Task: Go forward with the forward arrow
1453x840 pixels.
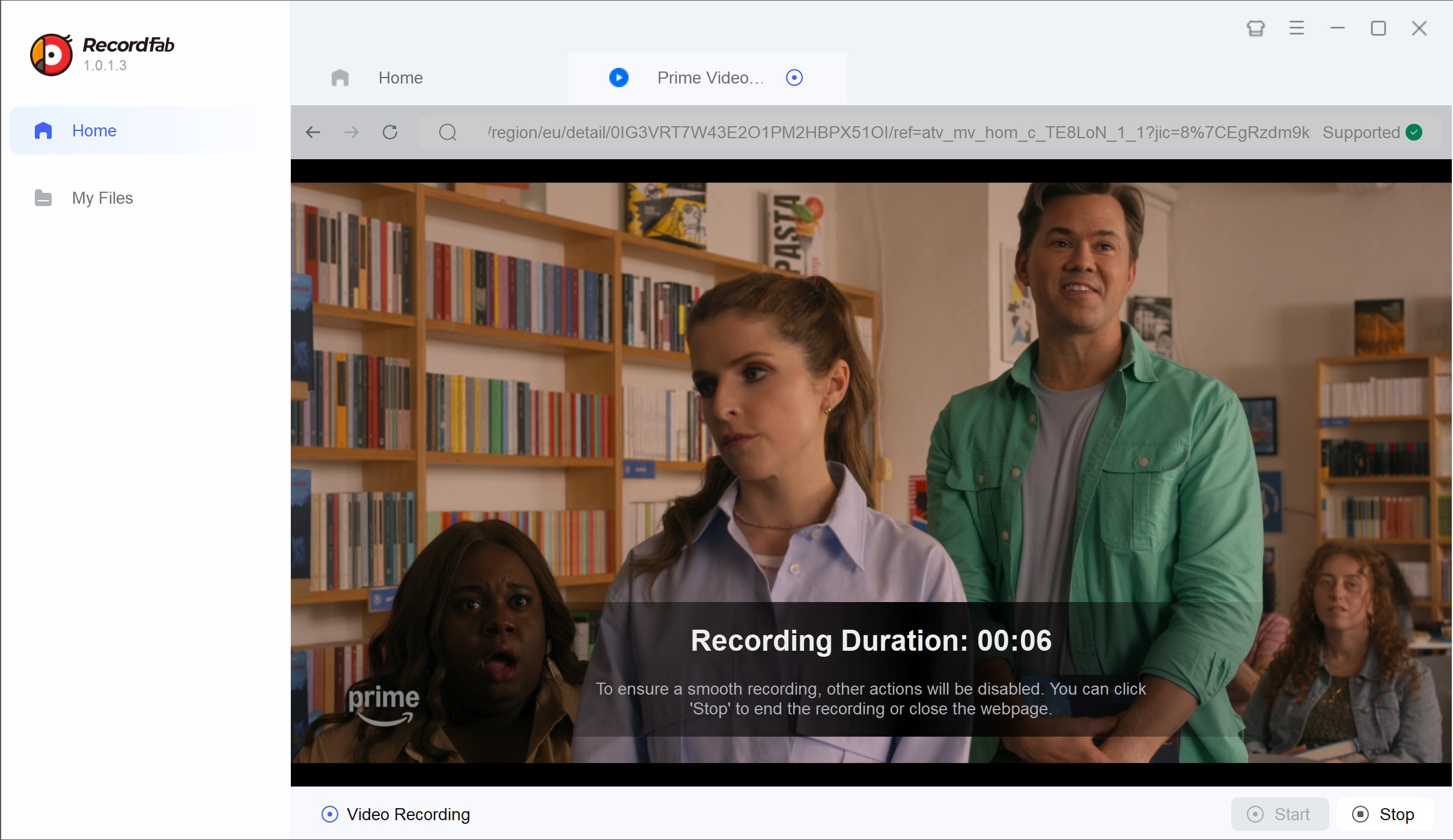Action: [x=352, y=132]
